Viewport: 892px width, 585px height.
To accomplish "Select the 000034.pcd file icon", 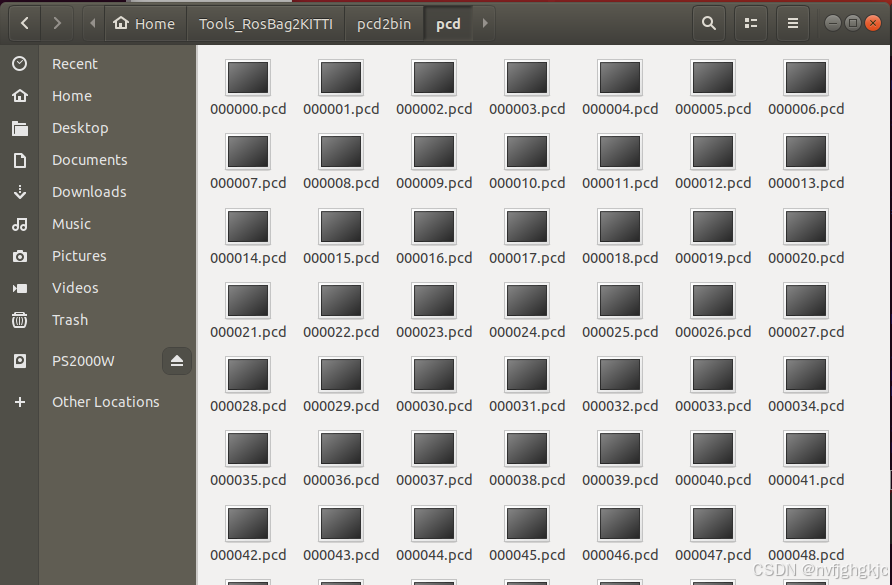I will tap(806, 374).
